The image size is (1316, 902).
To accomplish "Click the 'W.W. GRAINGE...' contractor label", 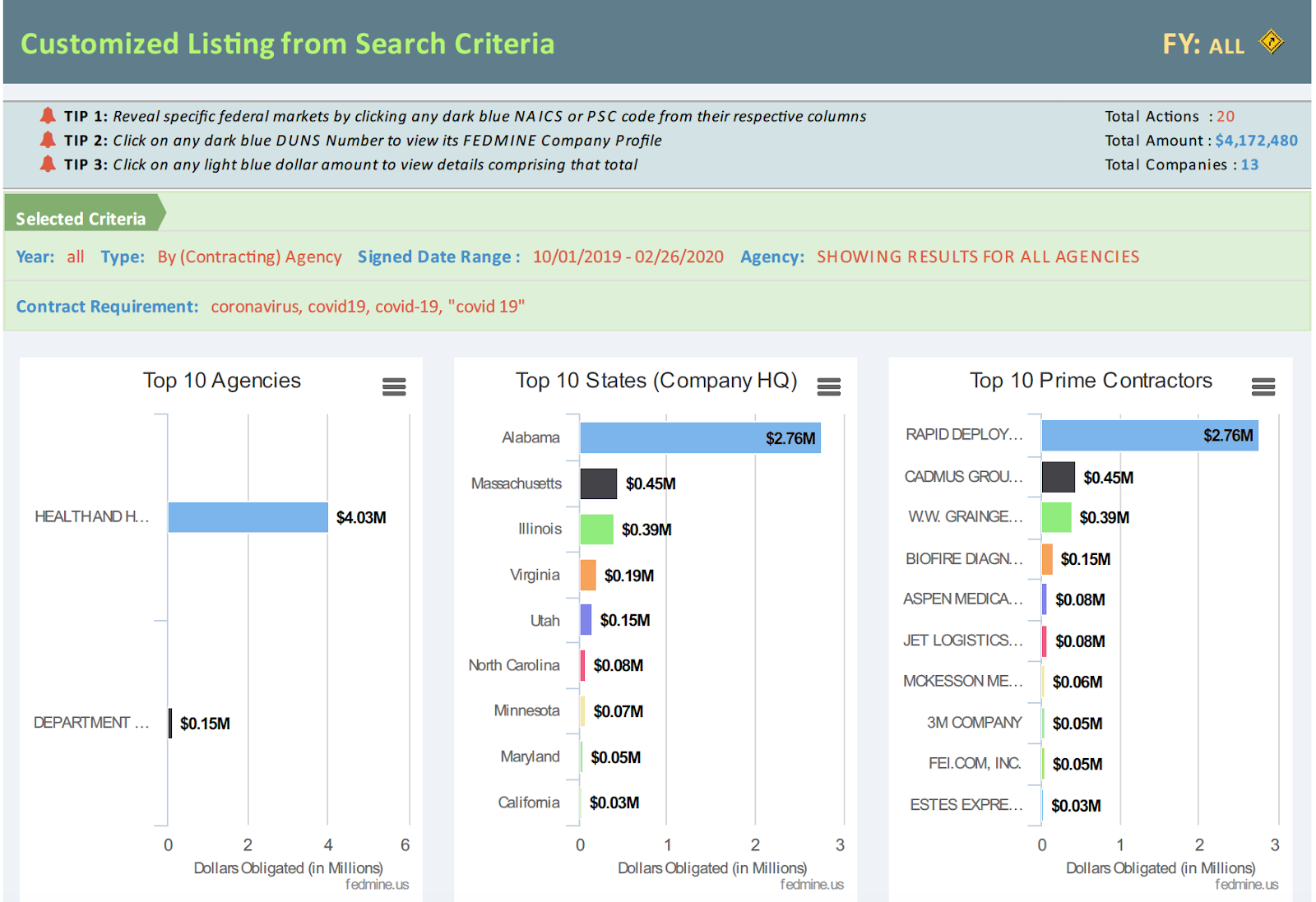I will 966,516.
